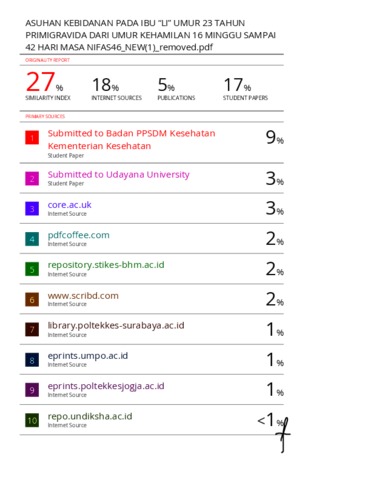The height and width of the screenshot is (480, 371).
Task: Click the 27% similarity index value
Action: click(44, 82)
